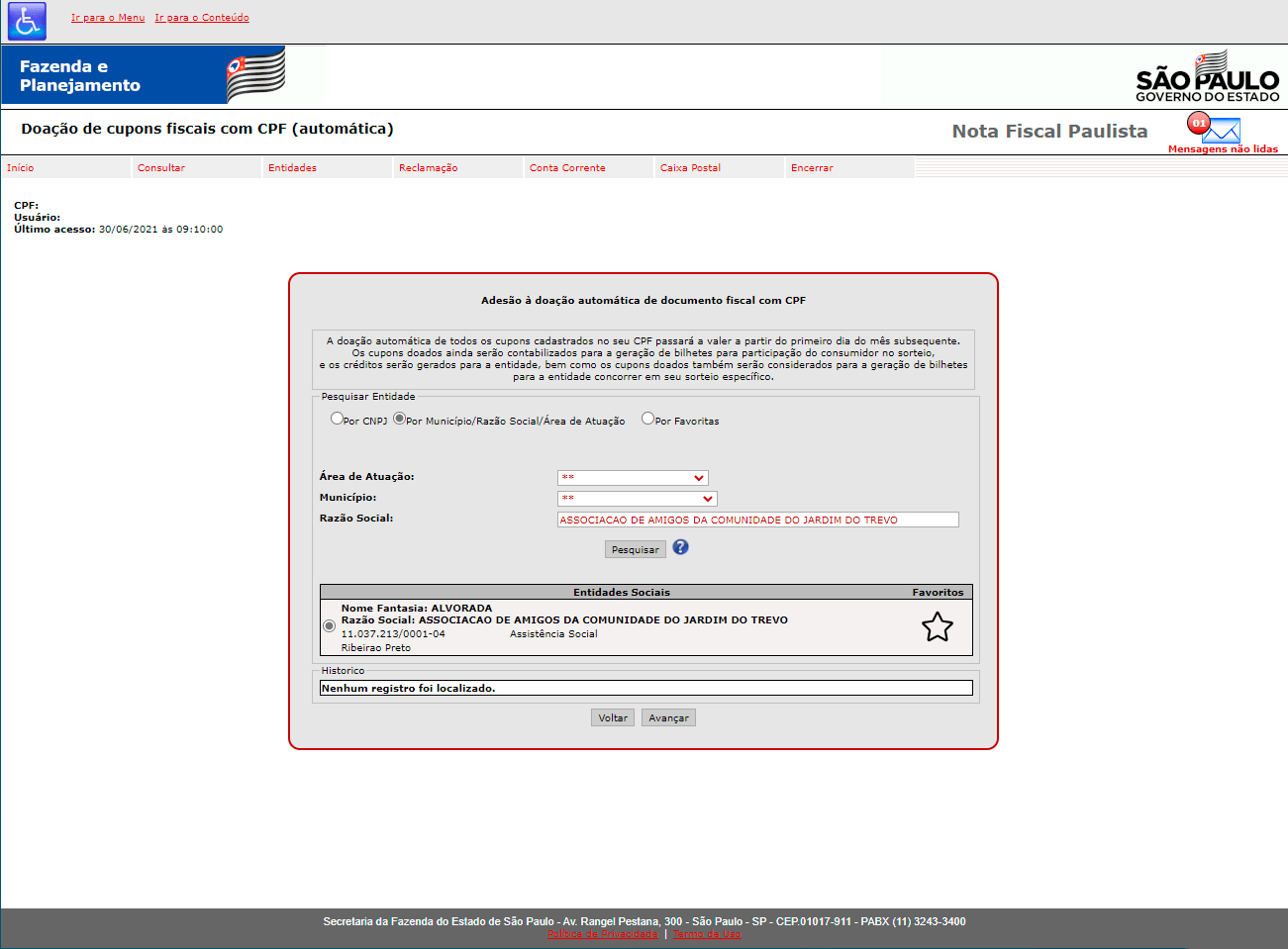This screenshot has height=949, width=1288.
Task: Expand the Área de Atuação dropdown
Action: (x=633, y=478)
